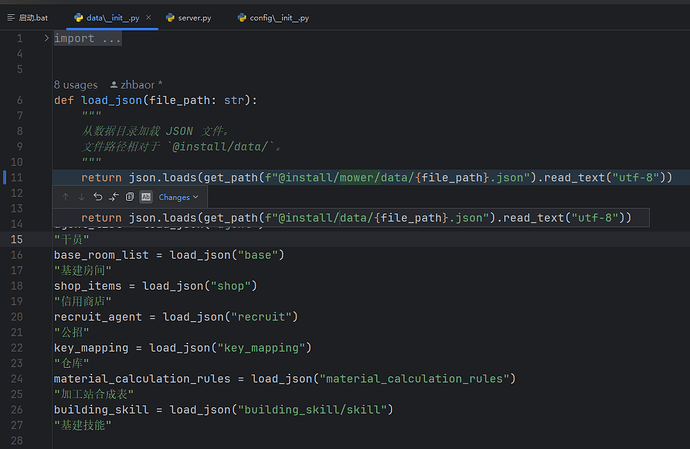Image resolution: width=690 pixels, height=449 pixels.
Task: Switch to the data\__init__.py tab
Action: coord(113,18)
